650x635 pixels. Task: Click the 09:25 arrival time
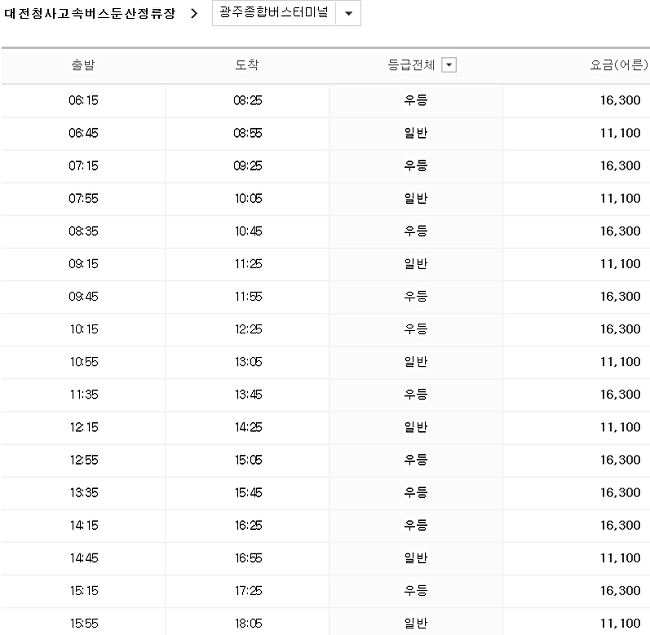(x=248, y=166)
